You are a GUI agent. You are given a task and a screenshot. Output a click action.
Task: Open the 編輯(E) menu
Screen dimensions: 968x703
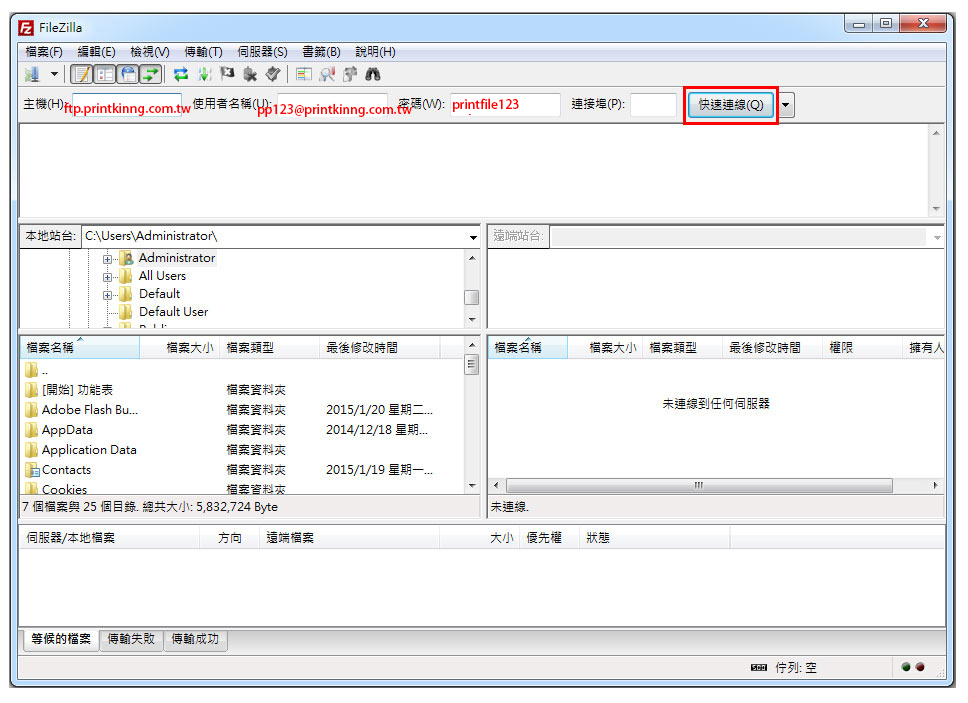click(x=96, y=52)
